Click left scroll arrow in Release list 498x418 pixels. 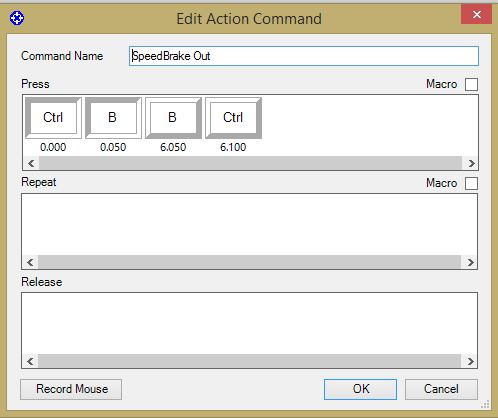coord(30,361)
